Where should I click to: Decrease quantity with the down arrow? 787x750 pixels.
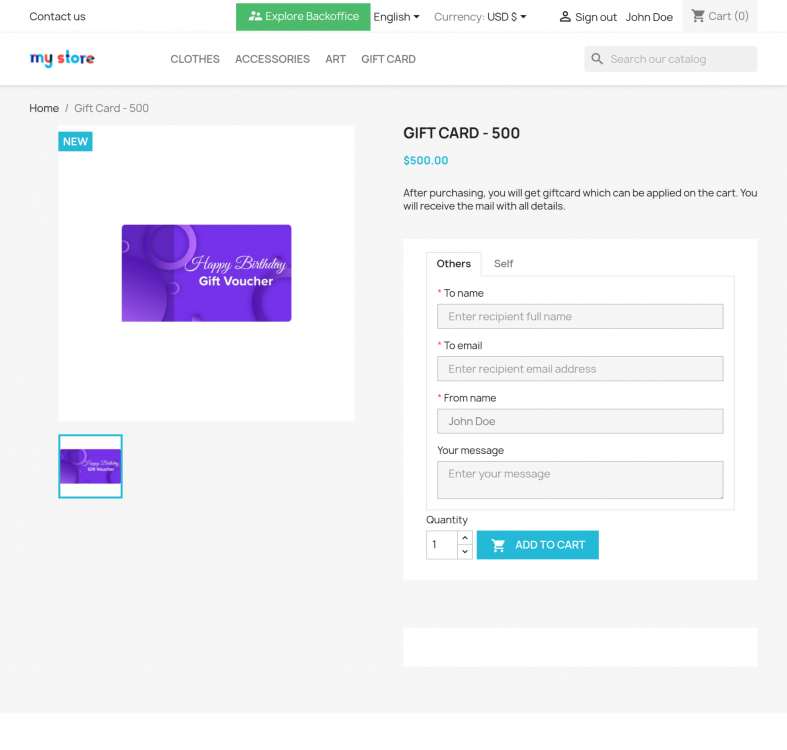465,552
